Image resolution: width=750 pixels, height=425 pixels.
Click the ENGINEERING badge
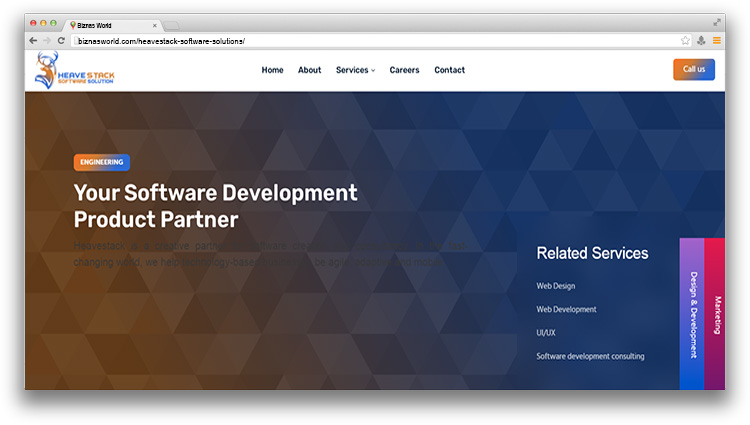(102, 162)
